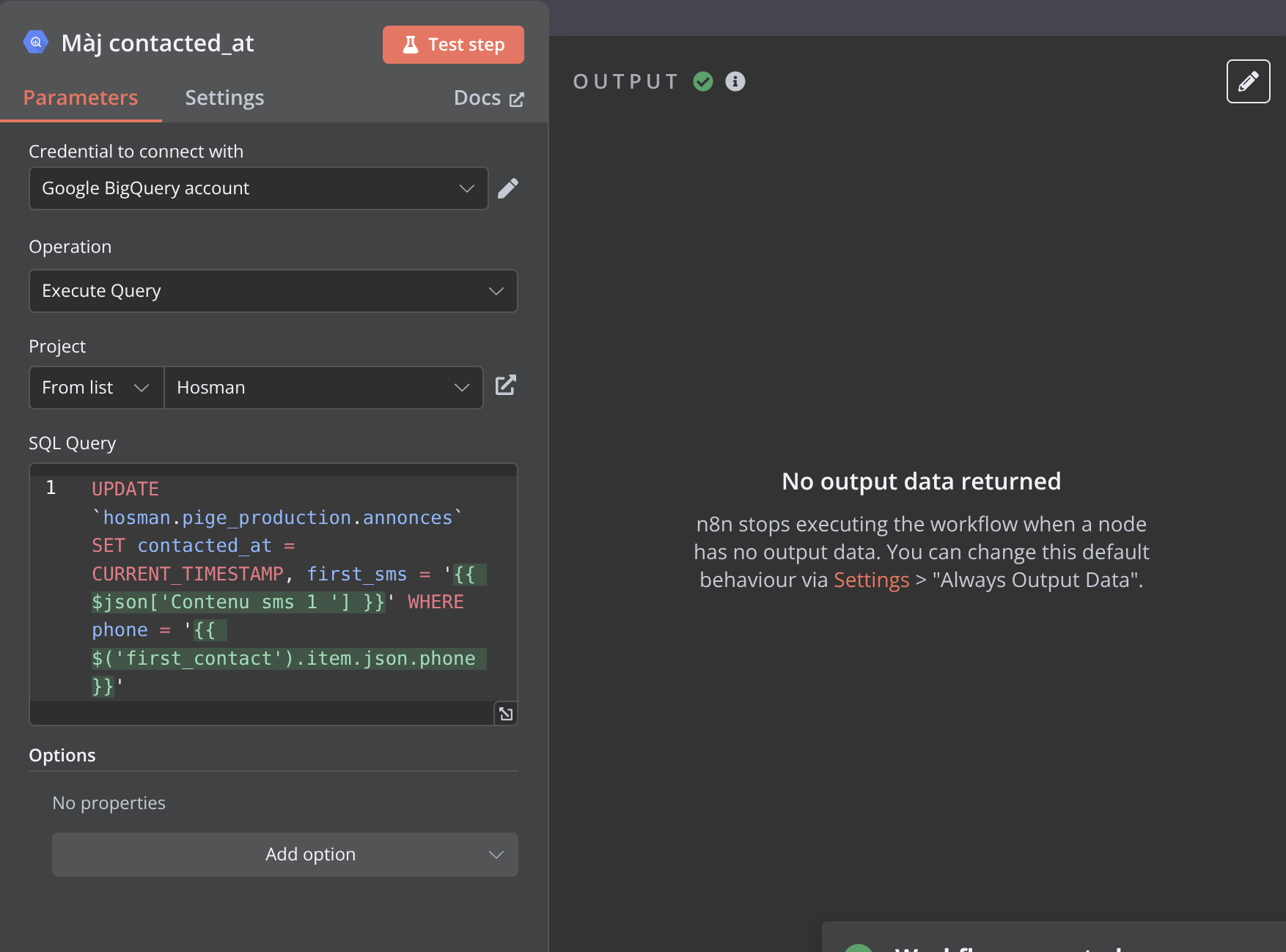Screen dimensions: 1286x952
Task: Click the UPDATE keyword in the query
Action: 125,489
